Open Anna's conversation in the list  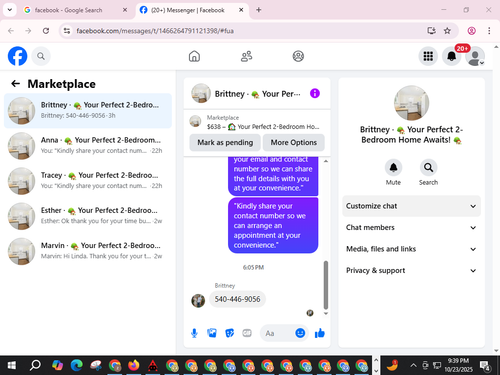point(88,146)
